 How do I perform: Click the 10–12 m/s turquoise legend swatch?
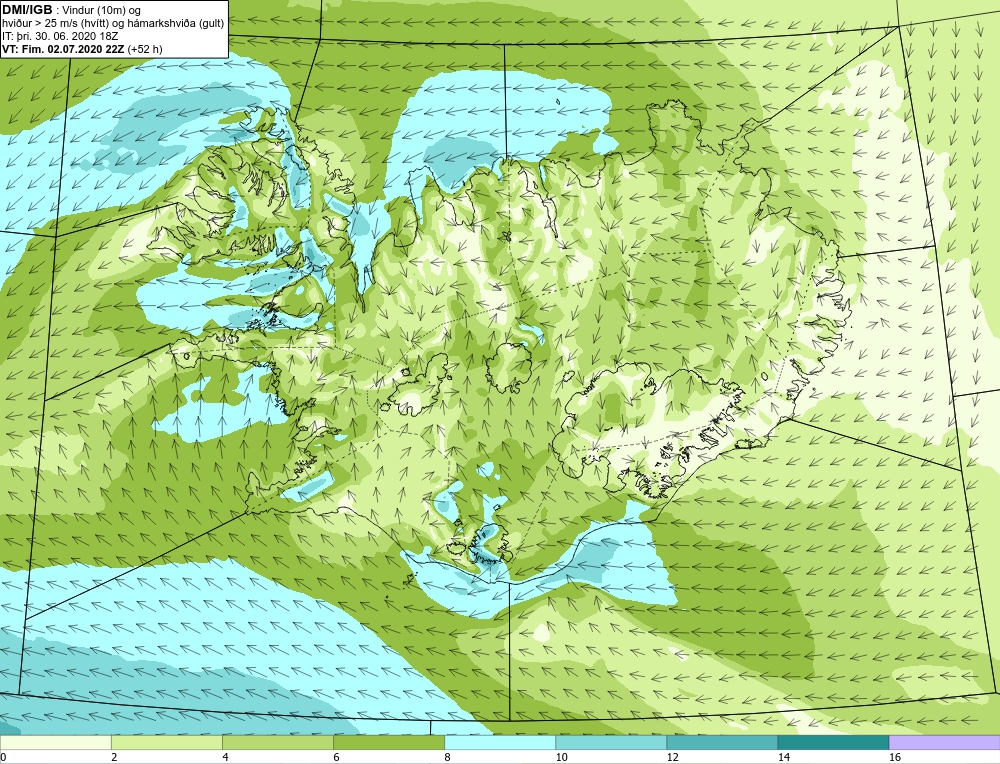pos(611,742)
